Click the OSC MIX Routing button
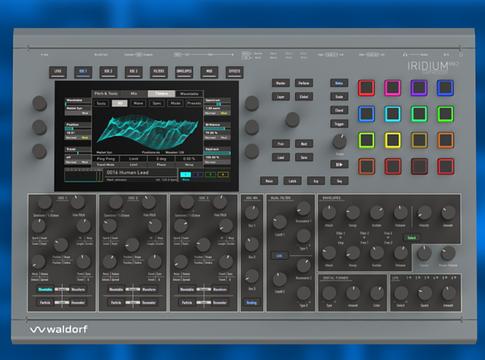This screenshot has height=360, width=485. point(252,303)
